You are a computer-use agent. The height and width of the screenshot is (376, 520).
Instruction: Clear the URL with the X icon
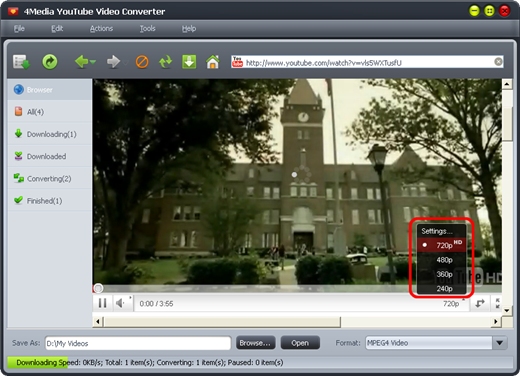click(x=498, y=62)
